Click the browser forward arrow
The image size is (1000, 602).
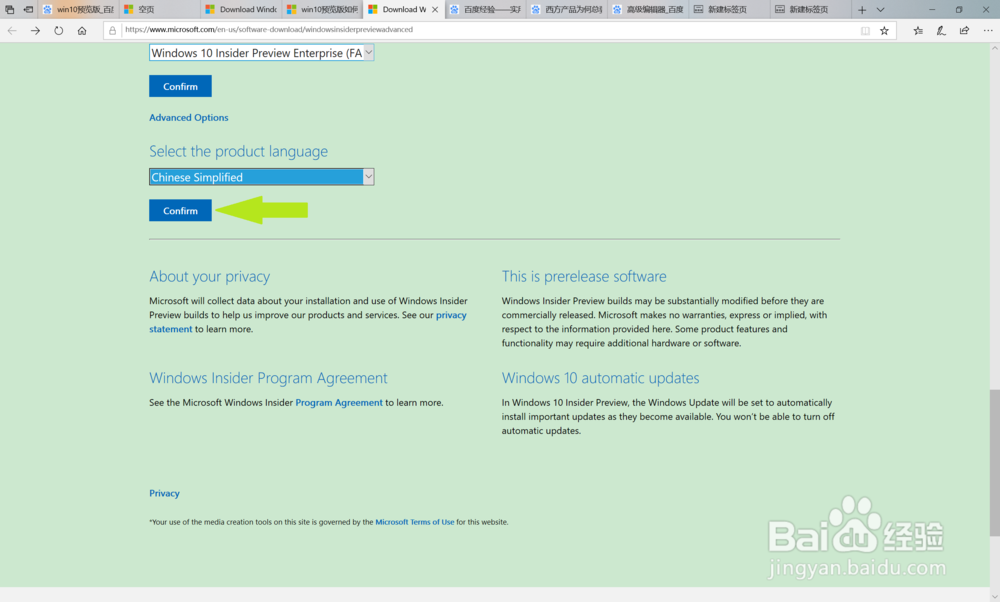click(x=35, y=31)
